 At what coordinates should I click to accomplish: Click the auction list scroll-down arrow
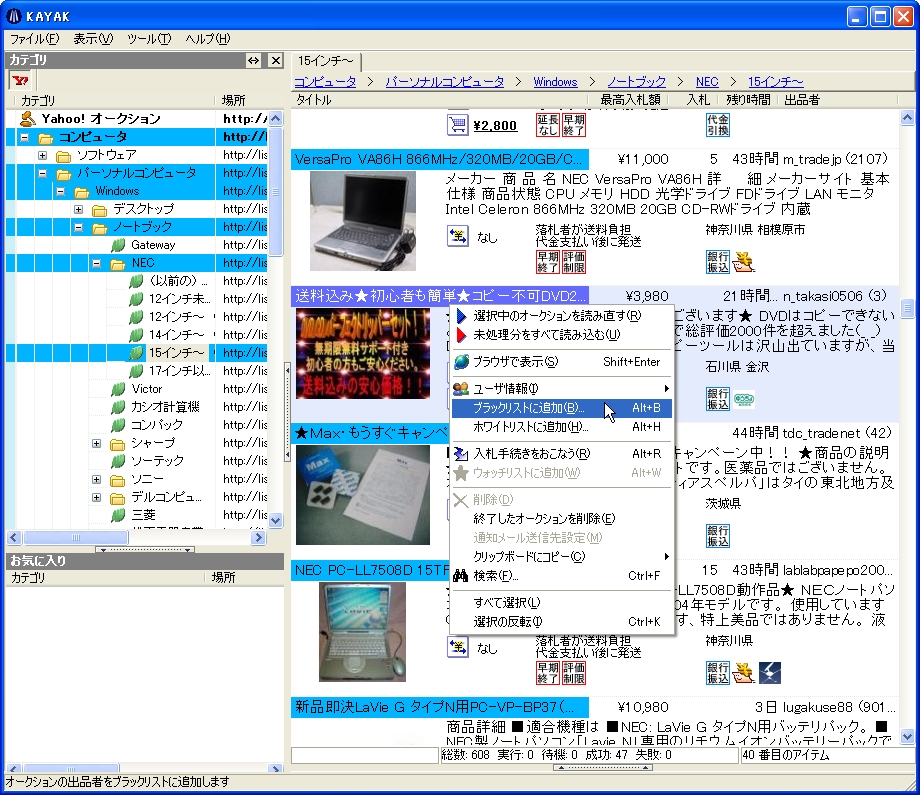(x=907, y=736)
